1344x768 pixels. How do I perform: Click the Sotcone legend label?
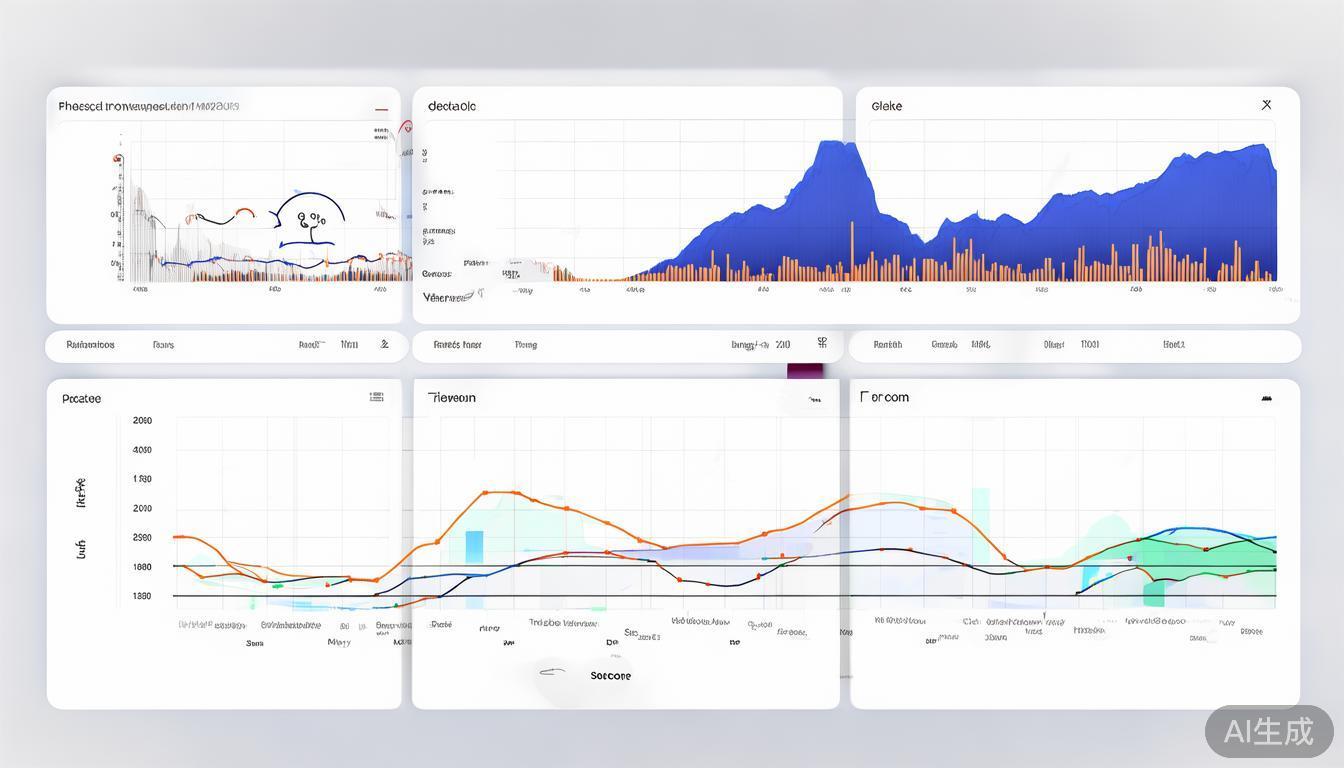610,676
